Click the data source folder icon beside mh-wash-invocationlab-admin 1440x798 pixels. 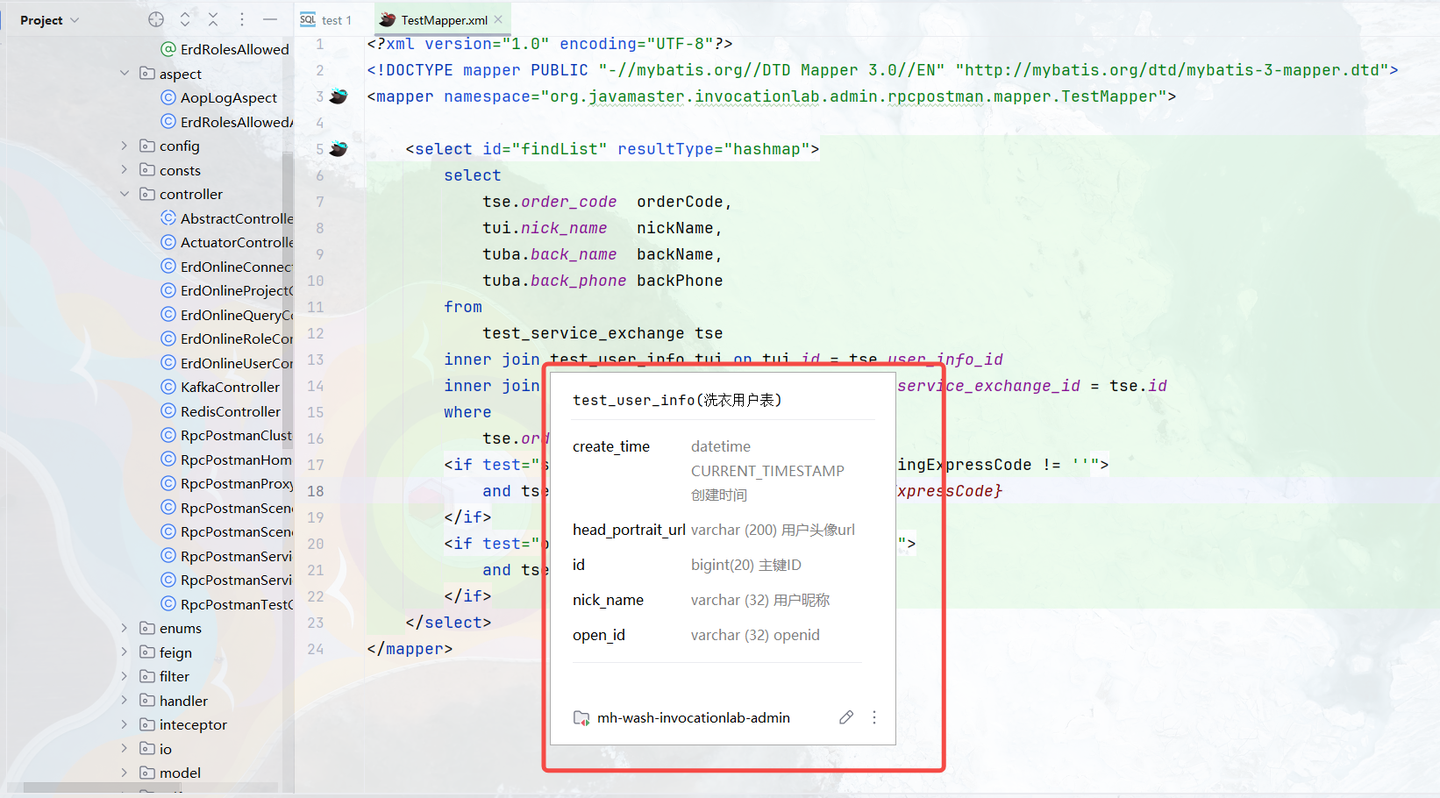click(x=582, y=717)
